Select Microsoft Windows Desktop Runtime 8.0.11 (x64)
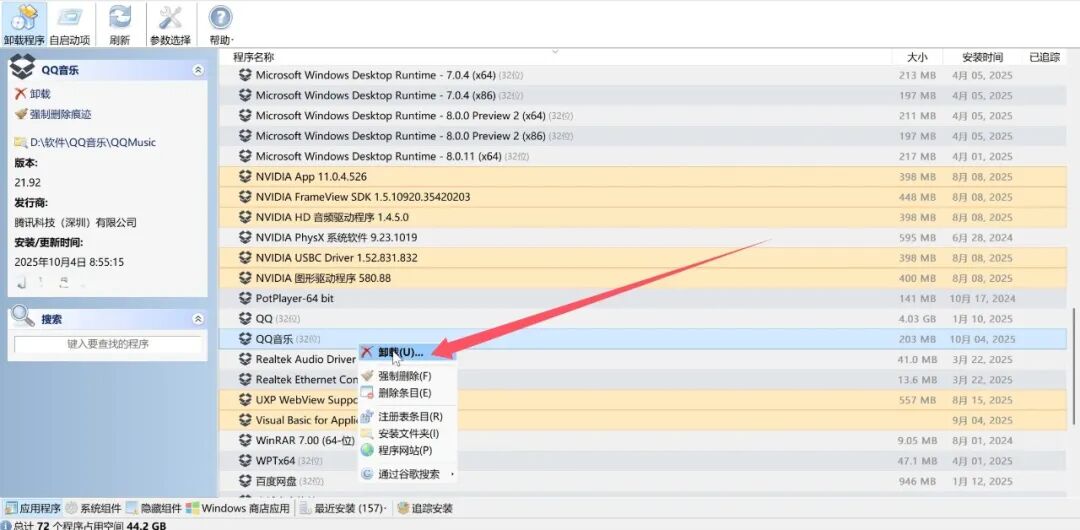This screenshot has width=1080, height=530. point(643,156)
